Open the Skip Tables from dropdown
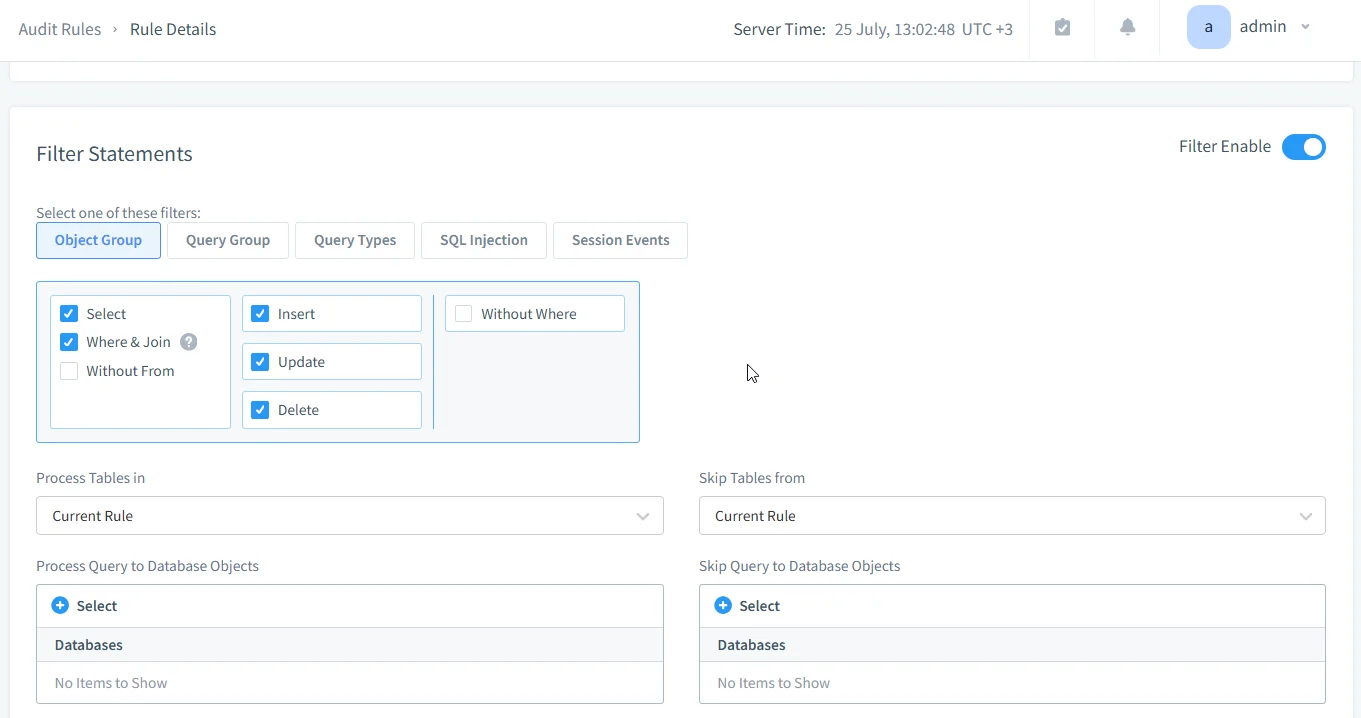This screenshot has height=718, width=1361. click(1011, 516)
